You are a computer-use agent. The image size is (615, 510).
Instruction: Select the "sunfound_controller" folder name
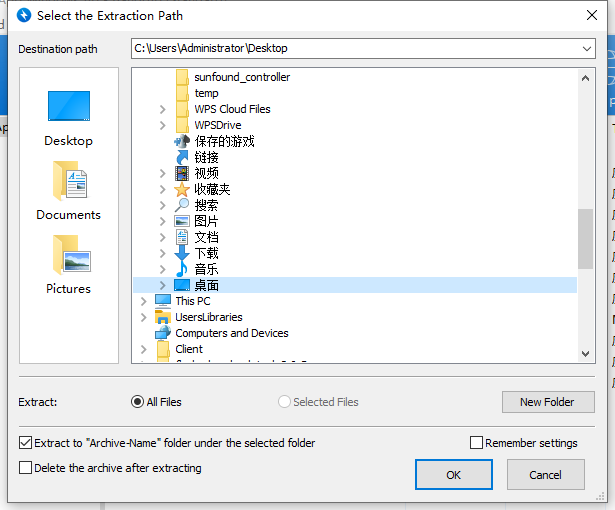coord(242,77)
